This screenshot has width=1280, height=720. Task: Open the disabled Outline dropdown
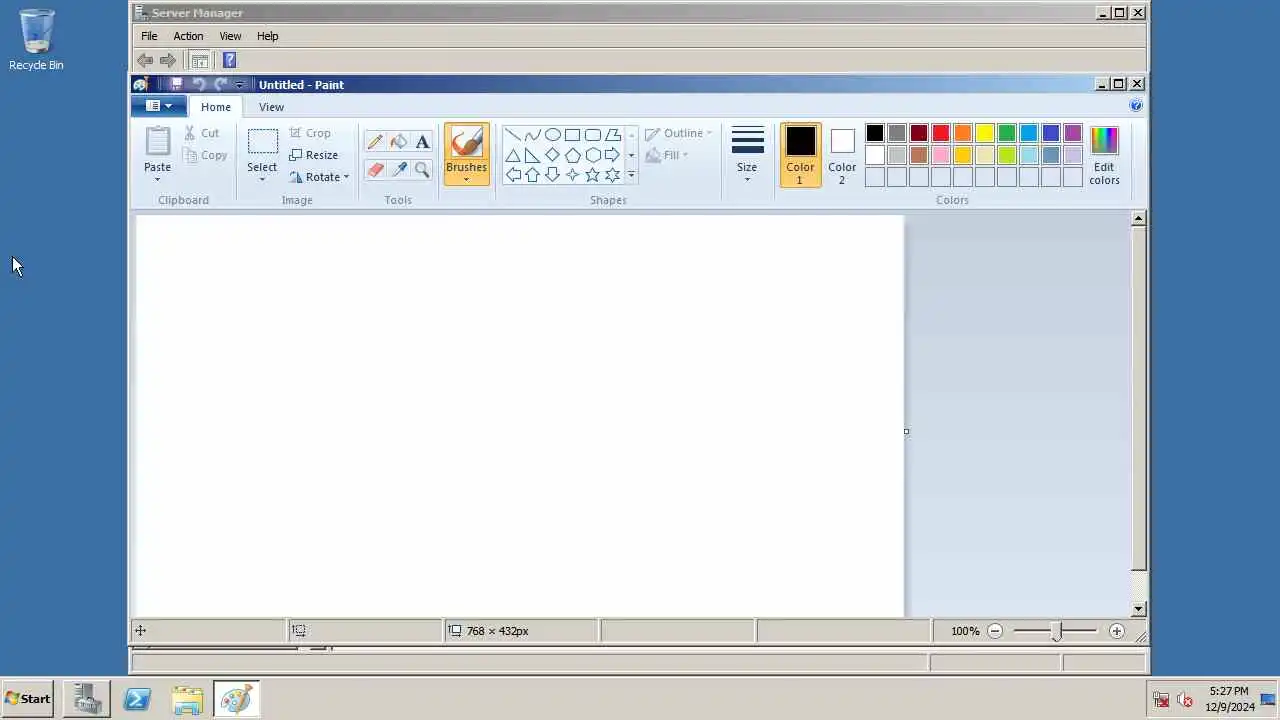tap(679, 133)
